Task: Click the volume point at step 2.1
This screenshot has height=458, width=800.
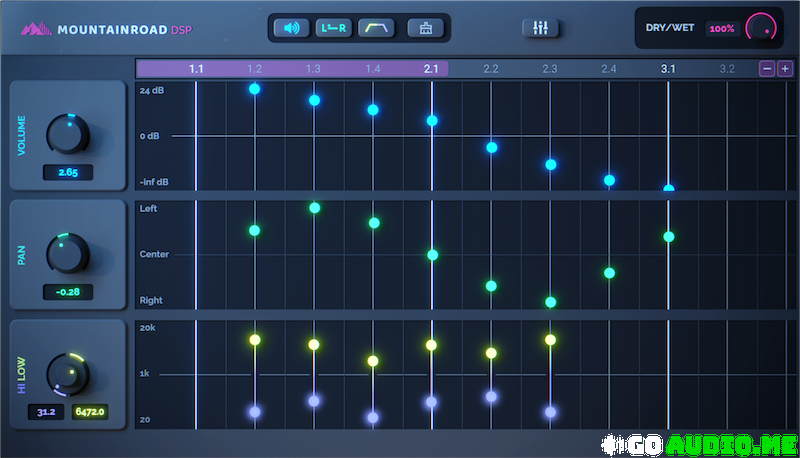Action: click(432, 121)
